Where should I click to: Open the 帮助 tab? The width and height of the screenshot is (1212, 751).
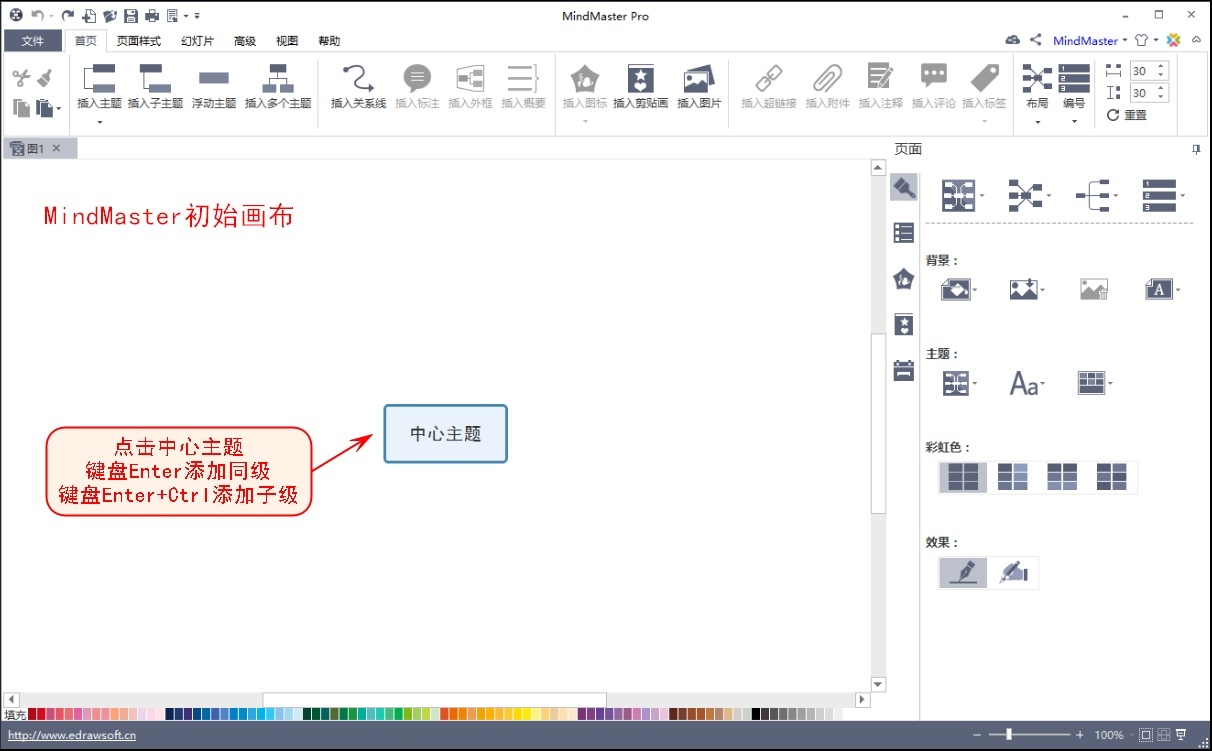click(x=329, y=41)
